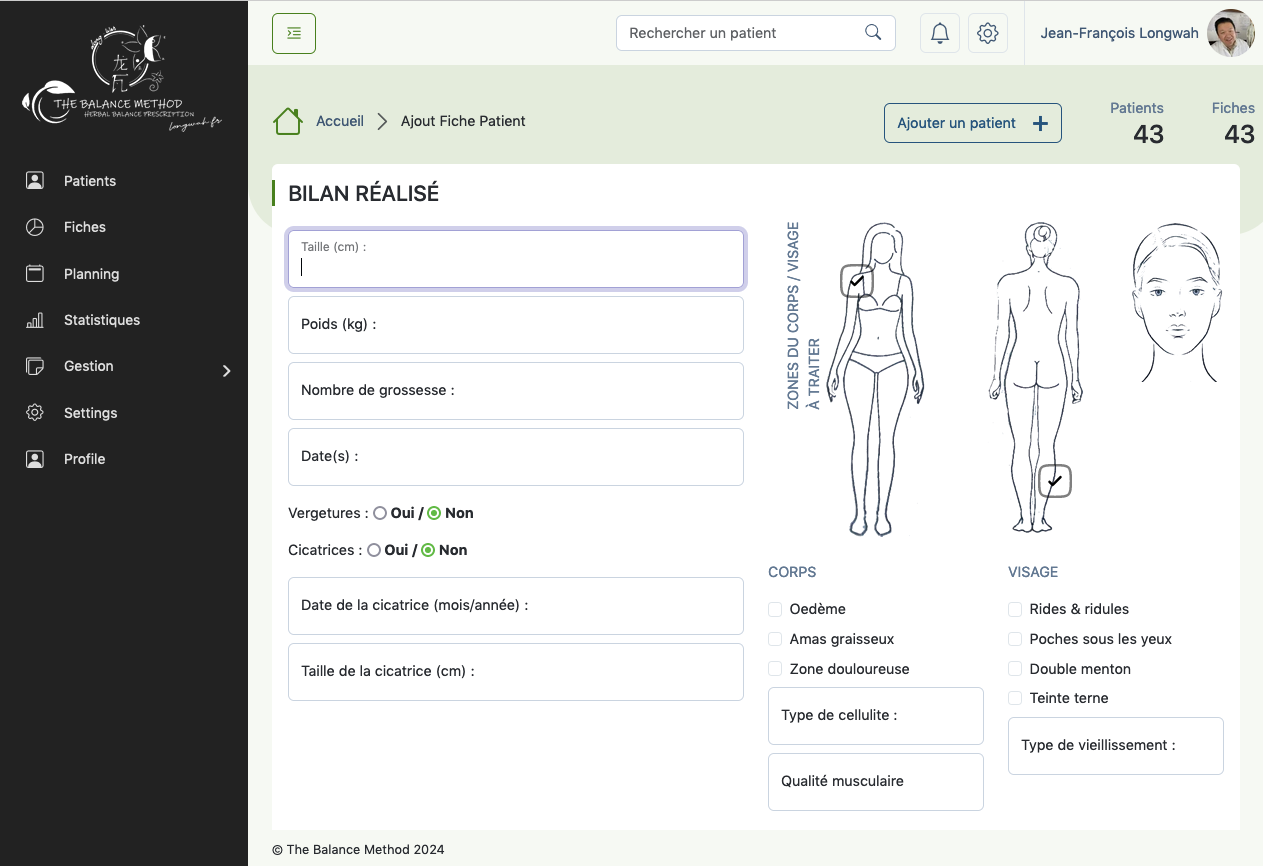Click the Poids (kg) input field
The width and height of the screenshot is (1263, 866).
coord(515,325)
